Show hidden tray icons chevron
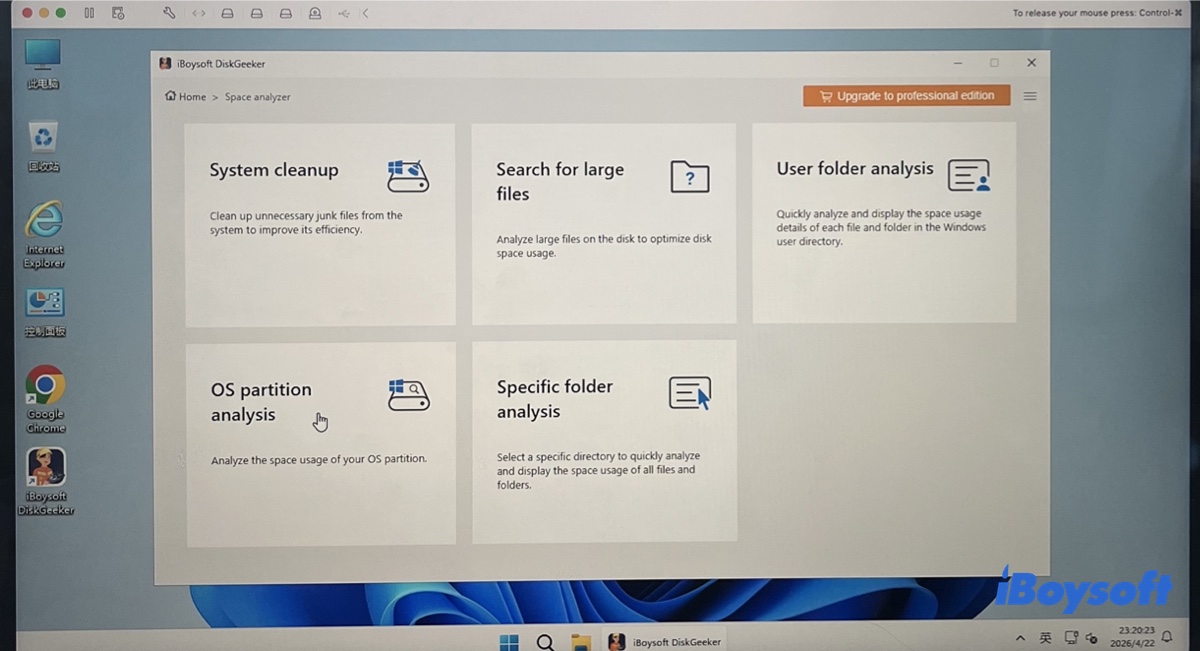Viewport: 1200px width, 651px height. click(1020, 637)
